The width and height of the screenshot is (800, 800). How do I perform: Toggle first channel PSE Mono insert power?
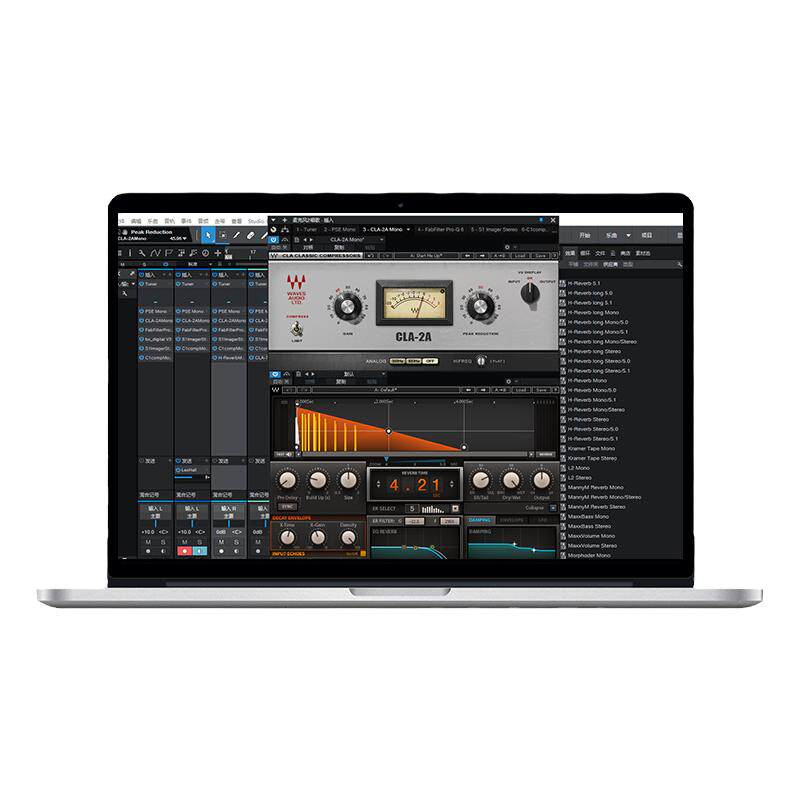(x=142, y=311)
